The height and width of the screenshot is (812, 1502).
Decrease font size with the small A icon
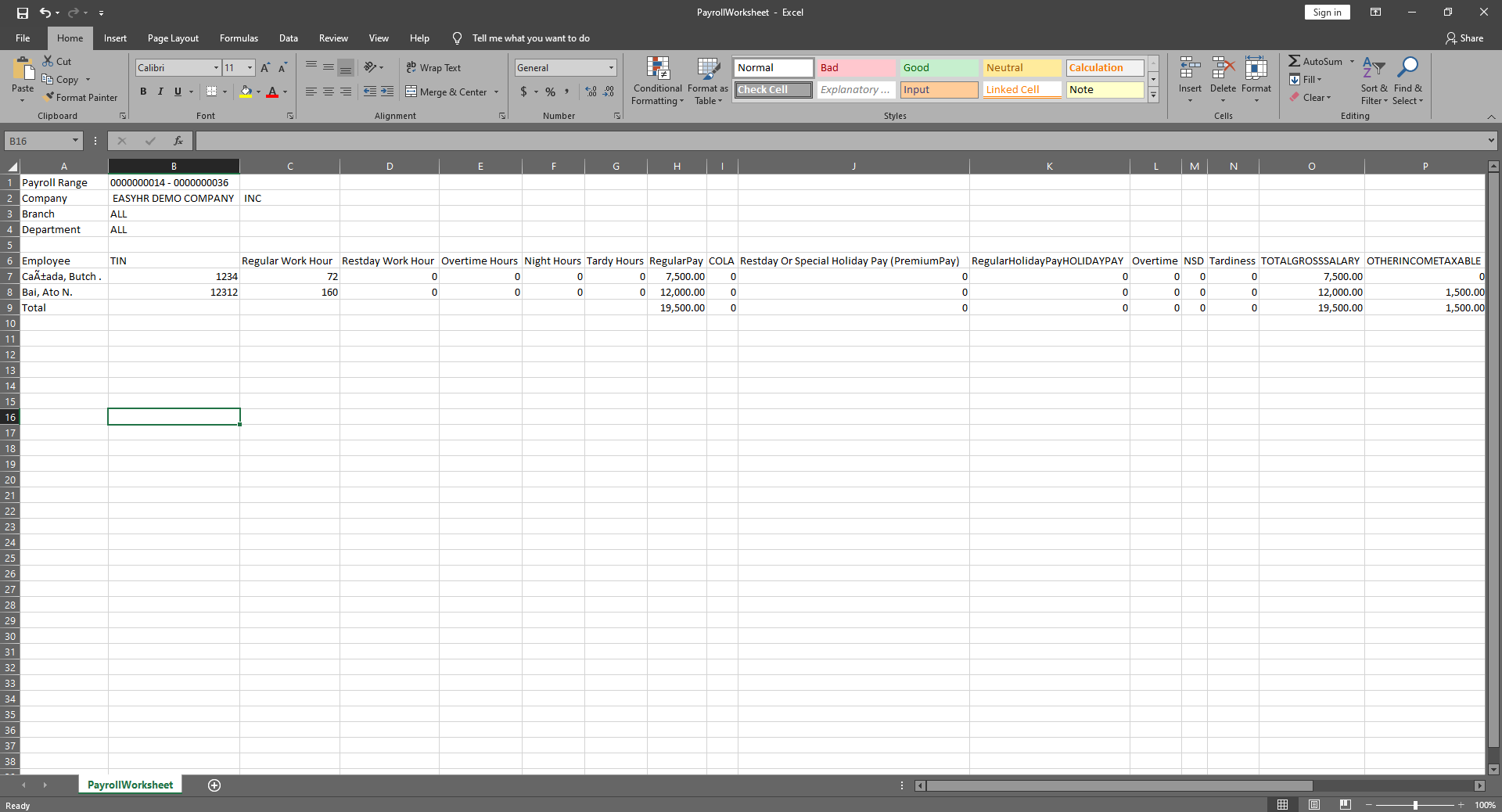click(282, 68)
